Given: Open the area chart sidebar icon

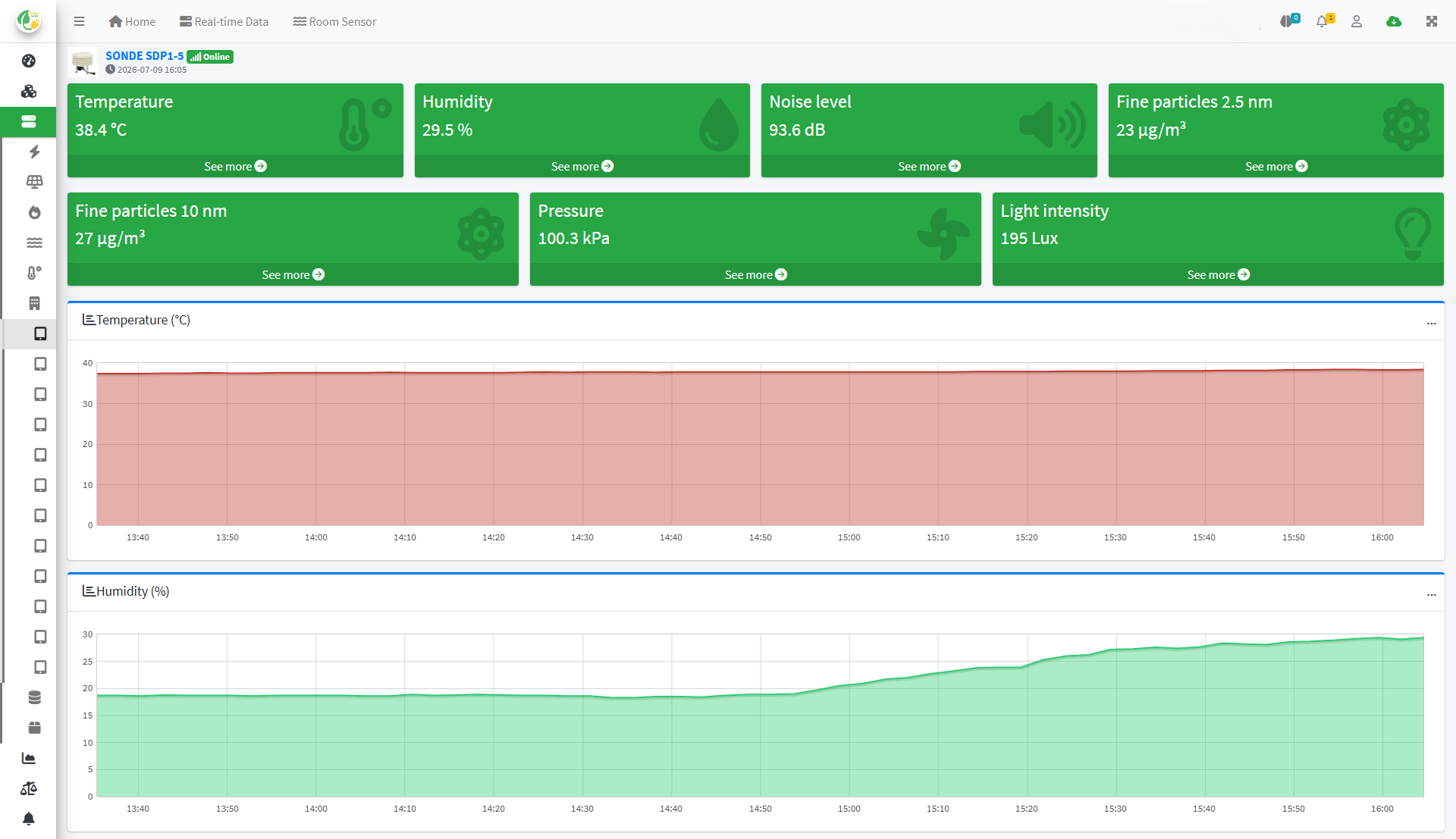Looking at the screenshot, I should 29,758.
